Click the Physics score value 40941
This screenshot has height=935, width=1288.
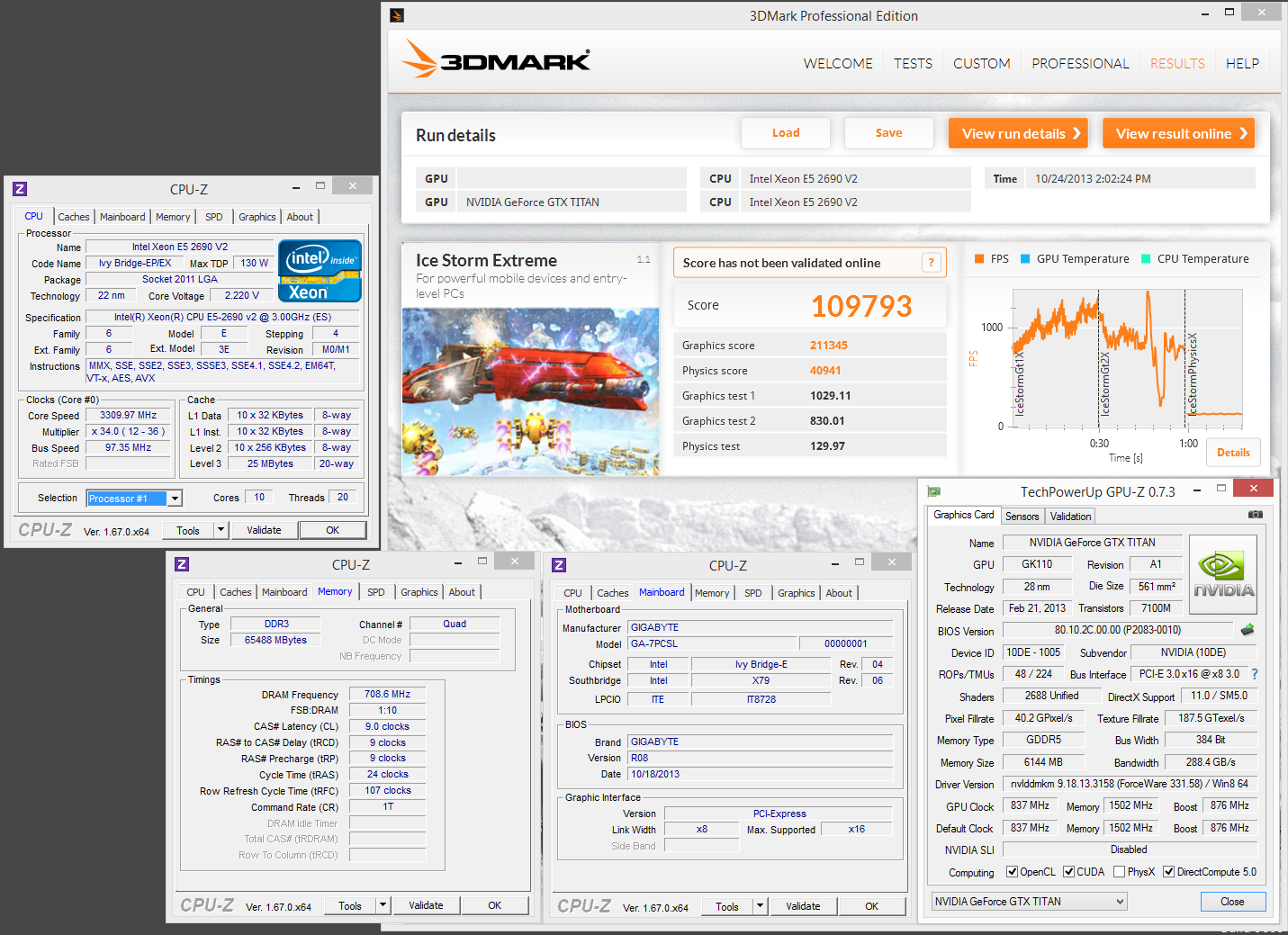(825, 371)
